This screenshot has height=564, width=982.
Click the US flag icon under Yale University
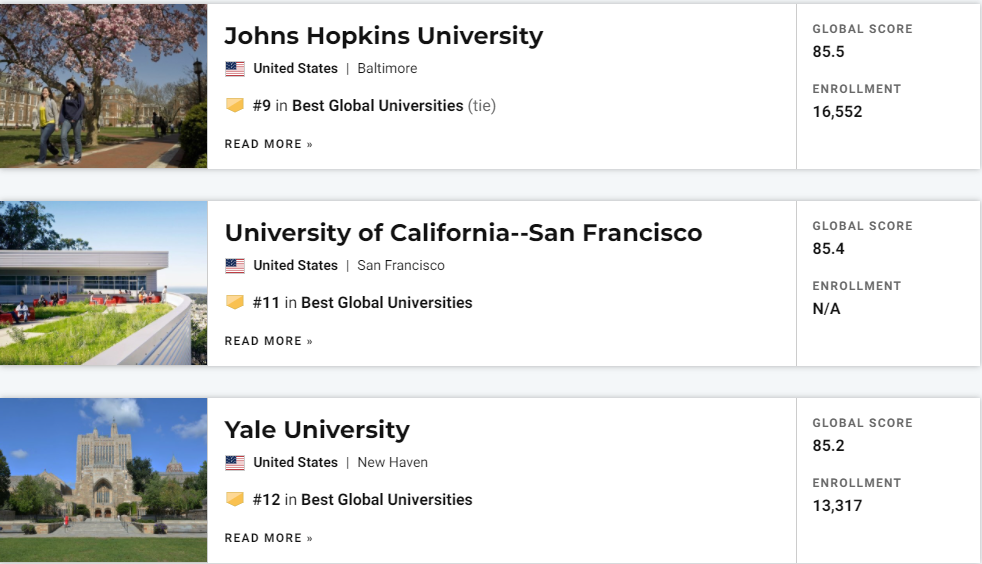tap(235, 463)
